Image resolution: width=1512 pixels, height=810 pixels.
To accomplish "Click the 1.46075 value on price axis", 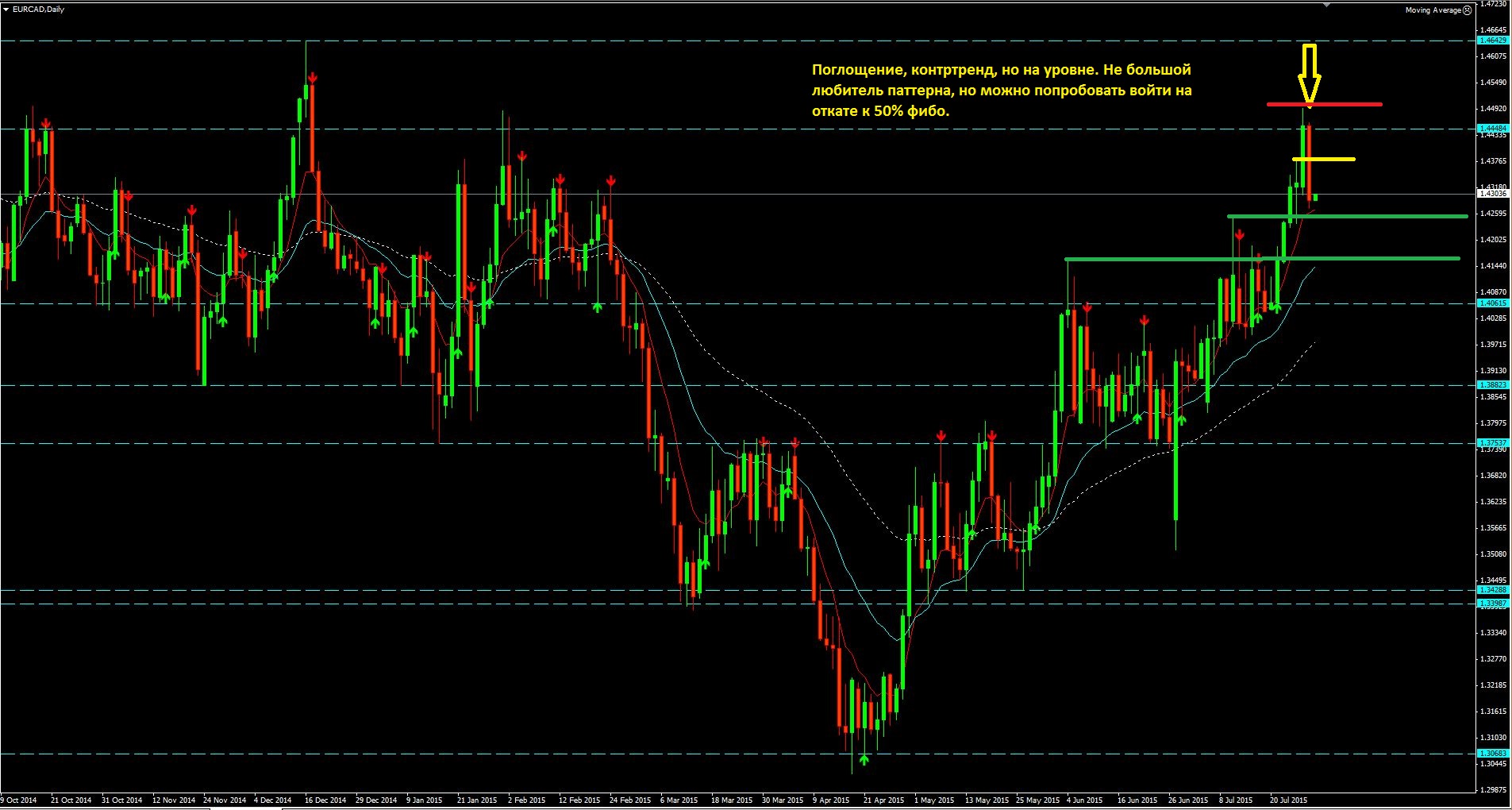I will (1494, 56).
